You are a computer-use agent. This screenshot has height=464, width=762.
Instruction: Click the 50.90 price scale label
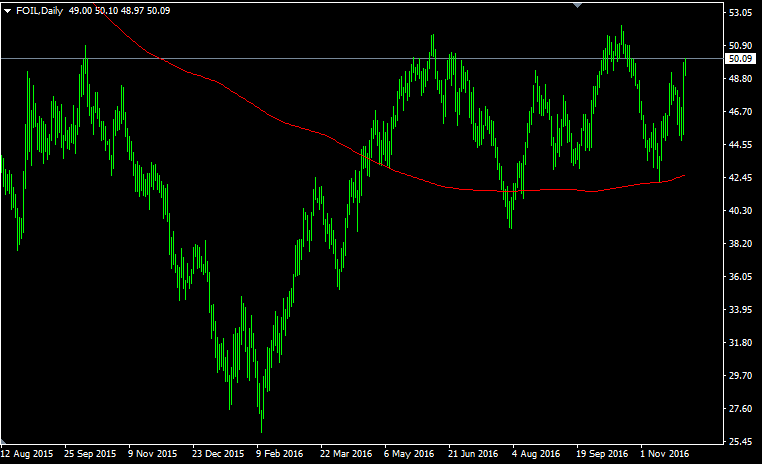click(741, 46)
